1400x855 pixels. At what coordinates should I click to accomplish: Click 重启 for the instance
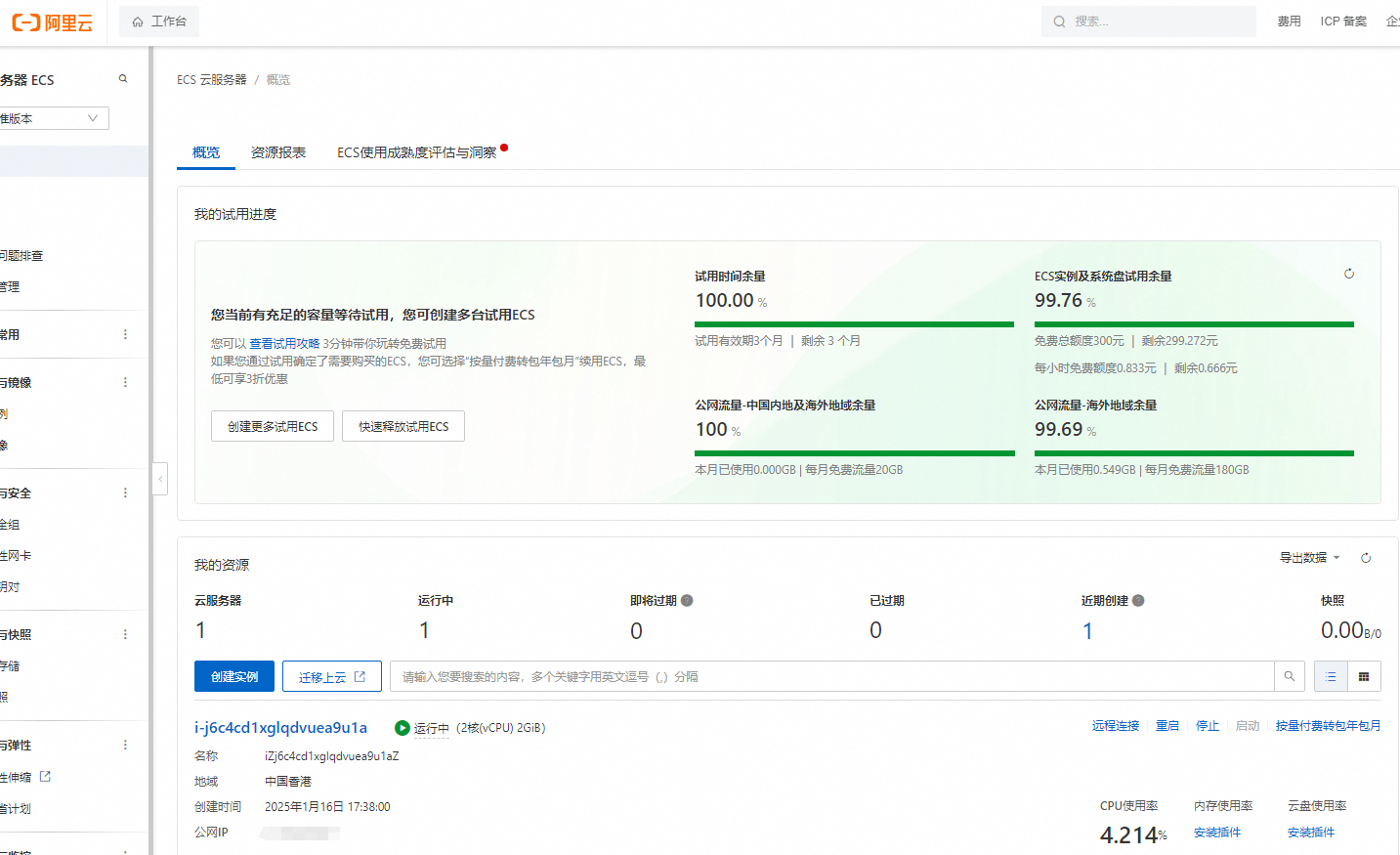(x=1167, y=726)
